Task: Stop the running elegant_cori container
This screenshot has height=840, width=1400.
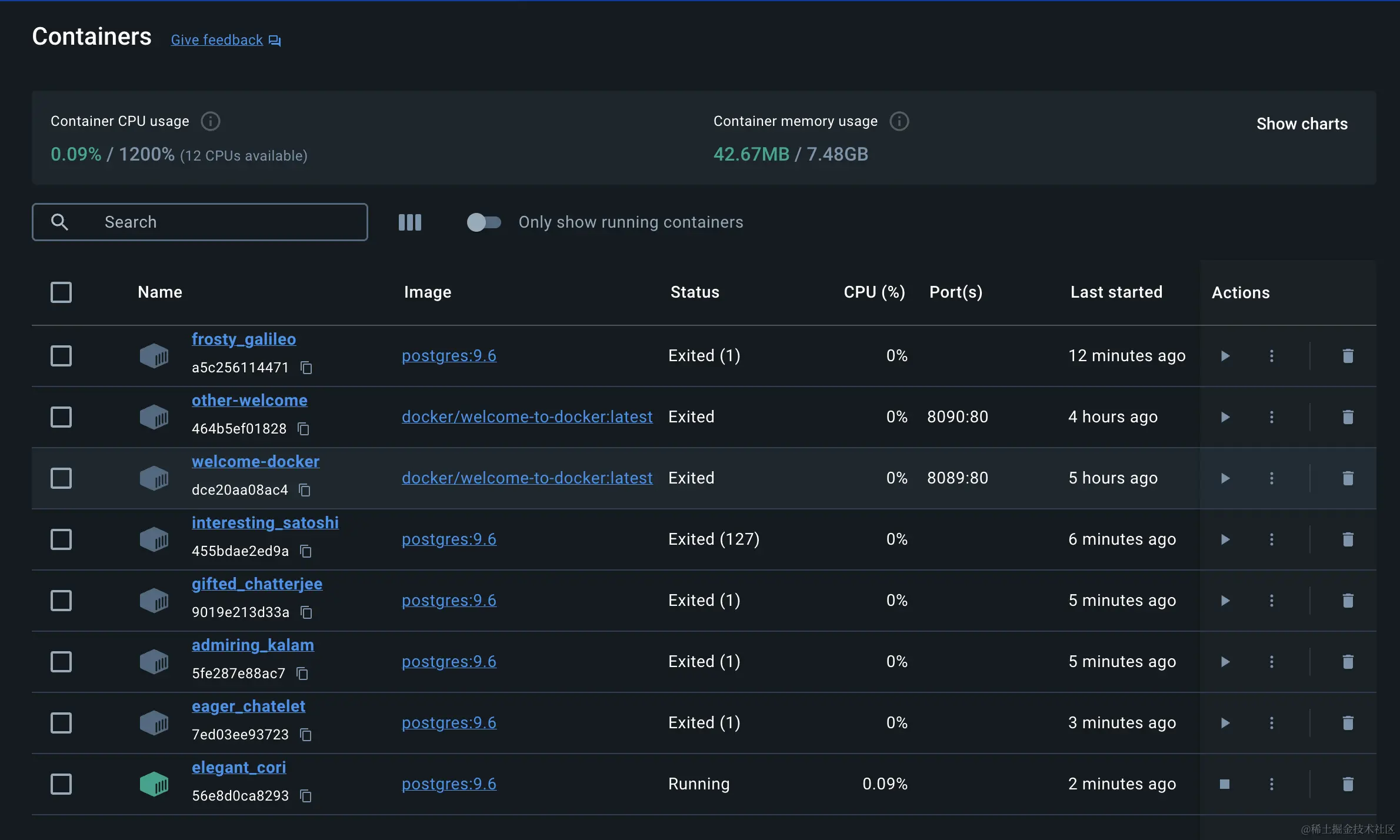Action: pos(1225,784)
